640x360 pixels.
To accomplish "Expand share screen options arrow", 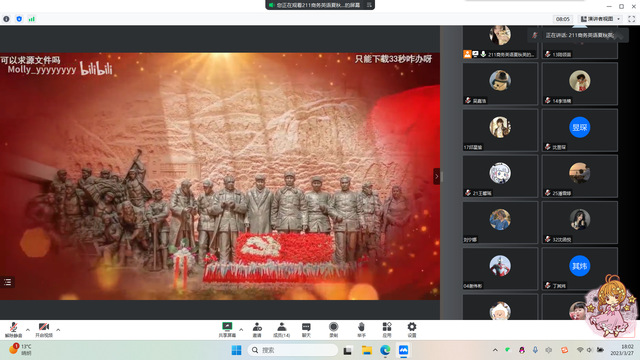I will [x=241, y=330].
